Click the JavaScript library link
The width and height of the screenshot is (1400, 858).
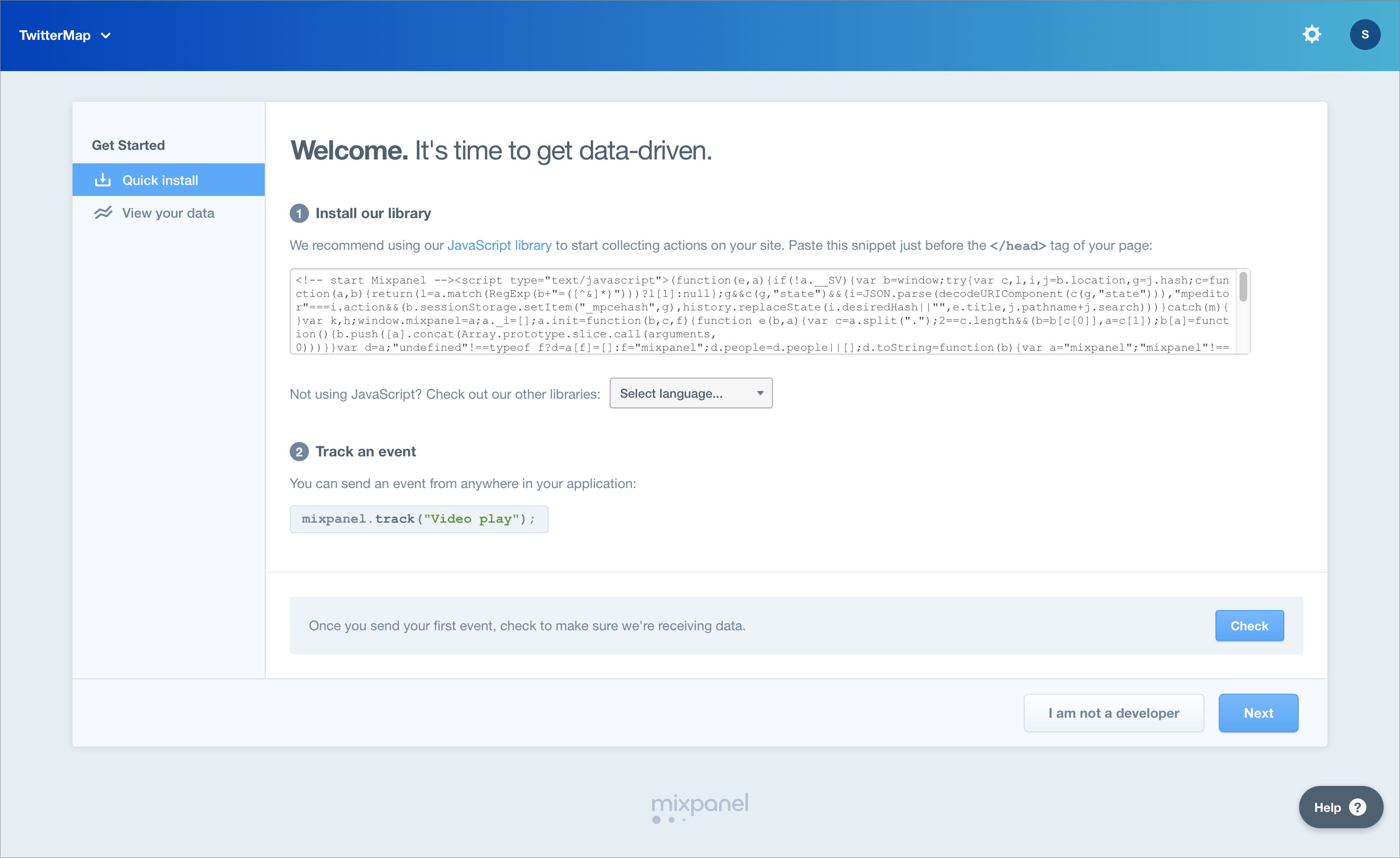point(500,245)
